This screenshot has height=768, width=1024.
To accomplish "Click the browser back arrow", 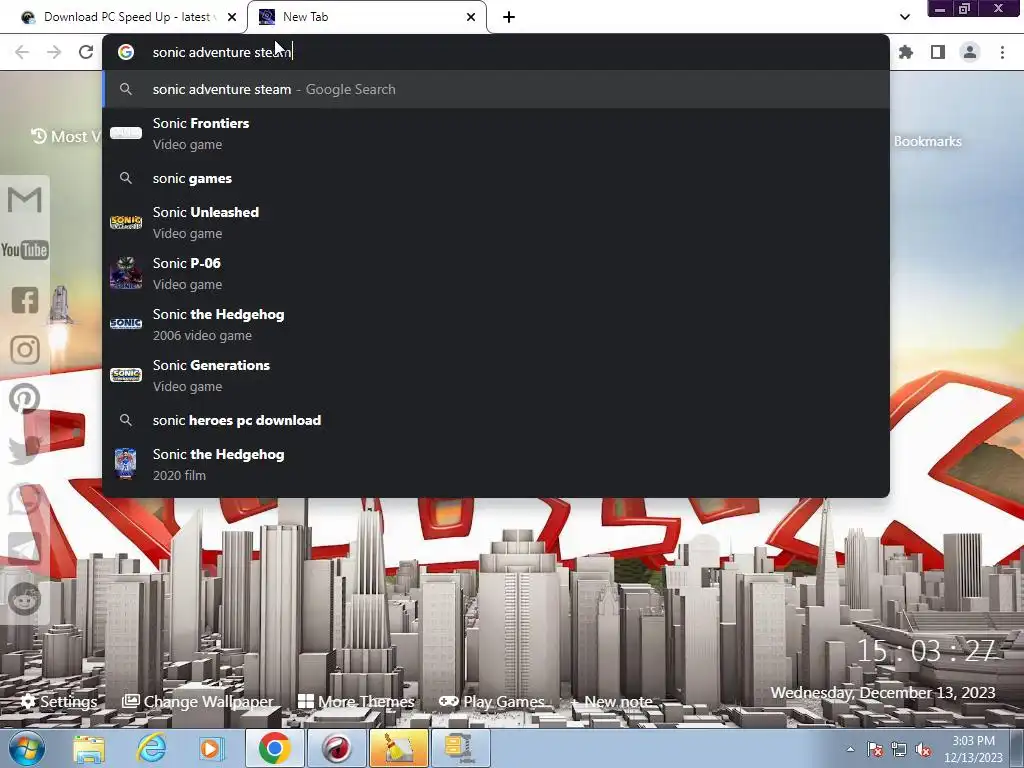I will point(22,52).
